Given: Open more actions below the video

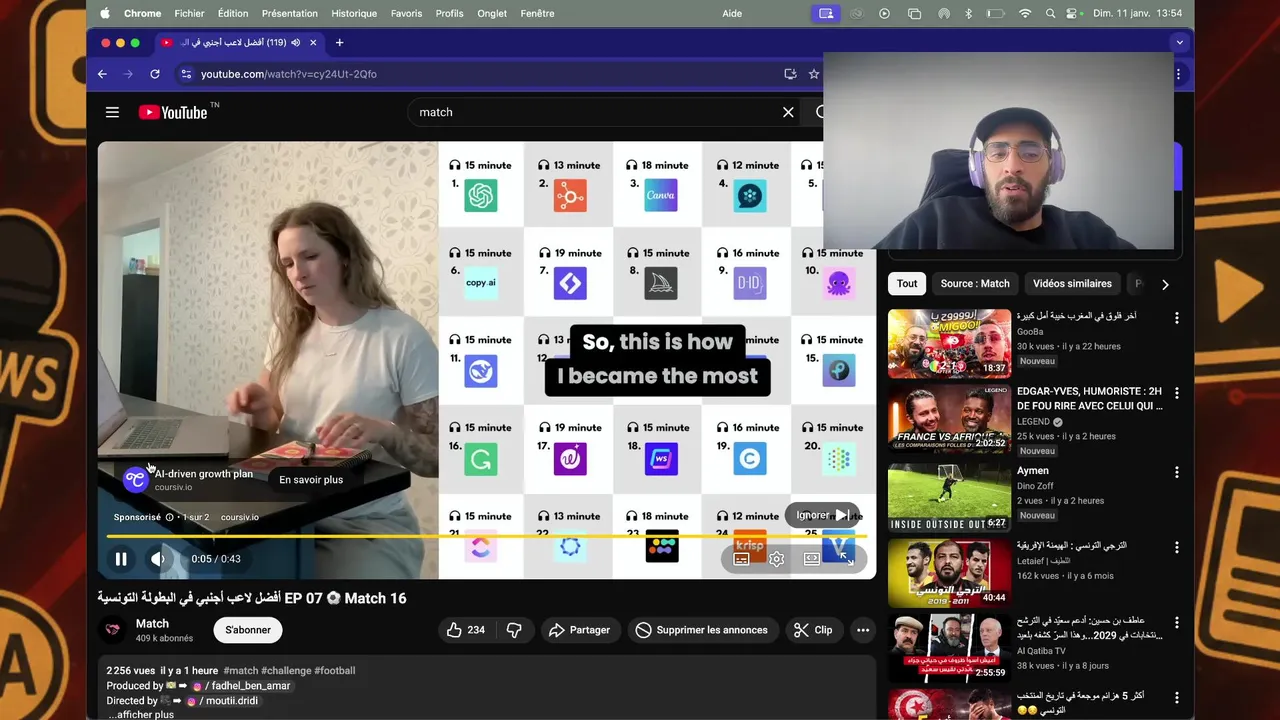Looking at the screenshot, I should tap(863, 630).
